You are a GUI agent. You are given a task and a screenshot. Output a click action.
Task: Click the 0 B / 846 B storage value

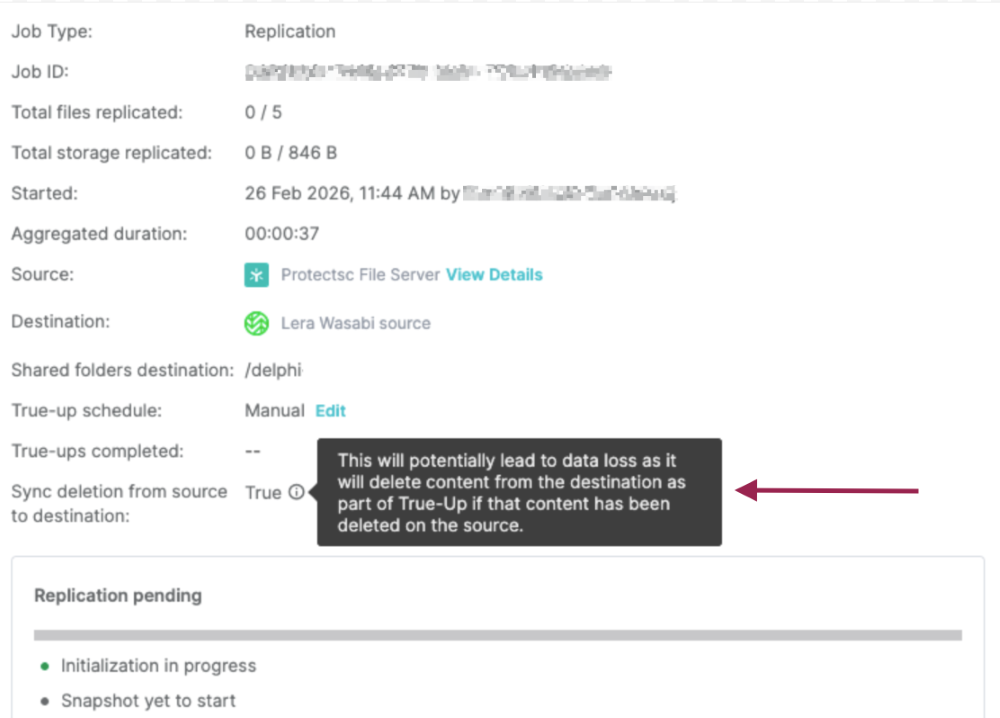pyautogui.click(x=291, y=153)
